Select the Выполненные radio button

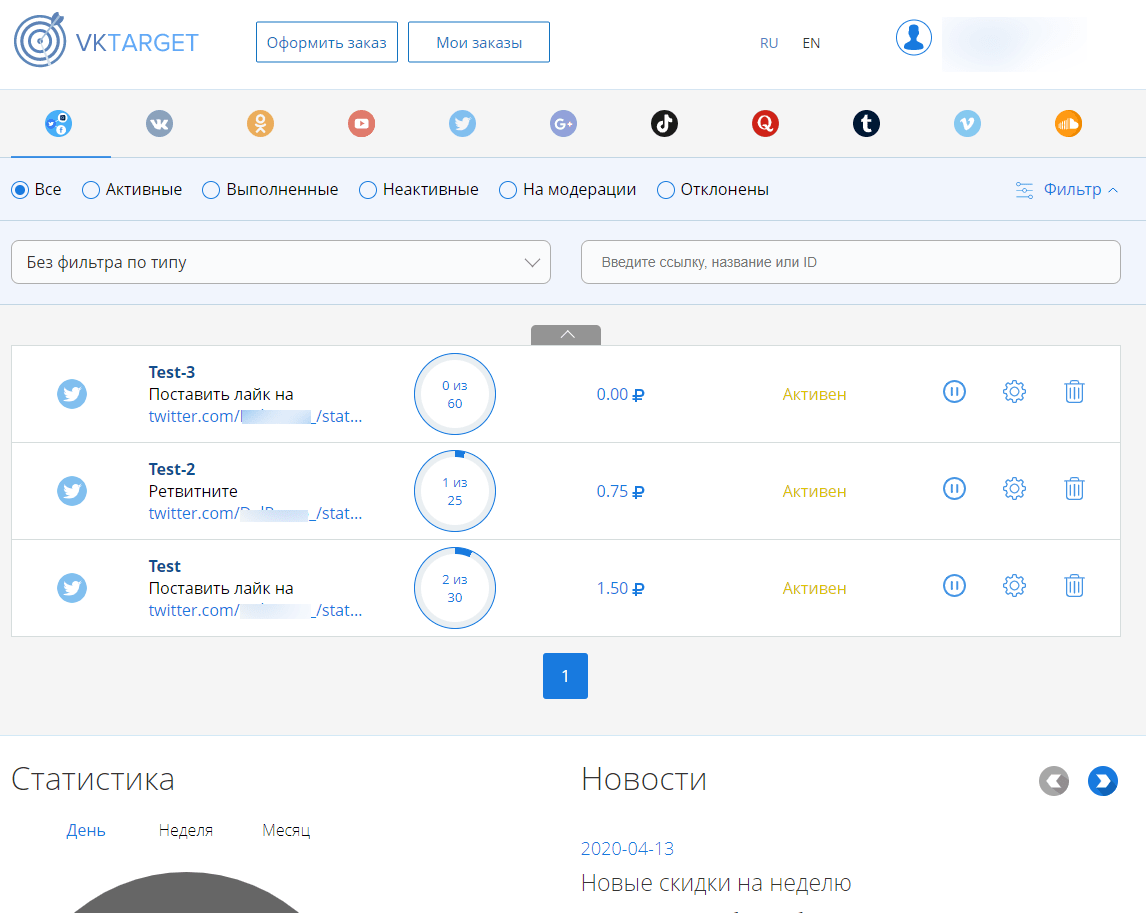click(210, 190)
